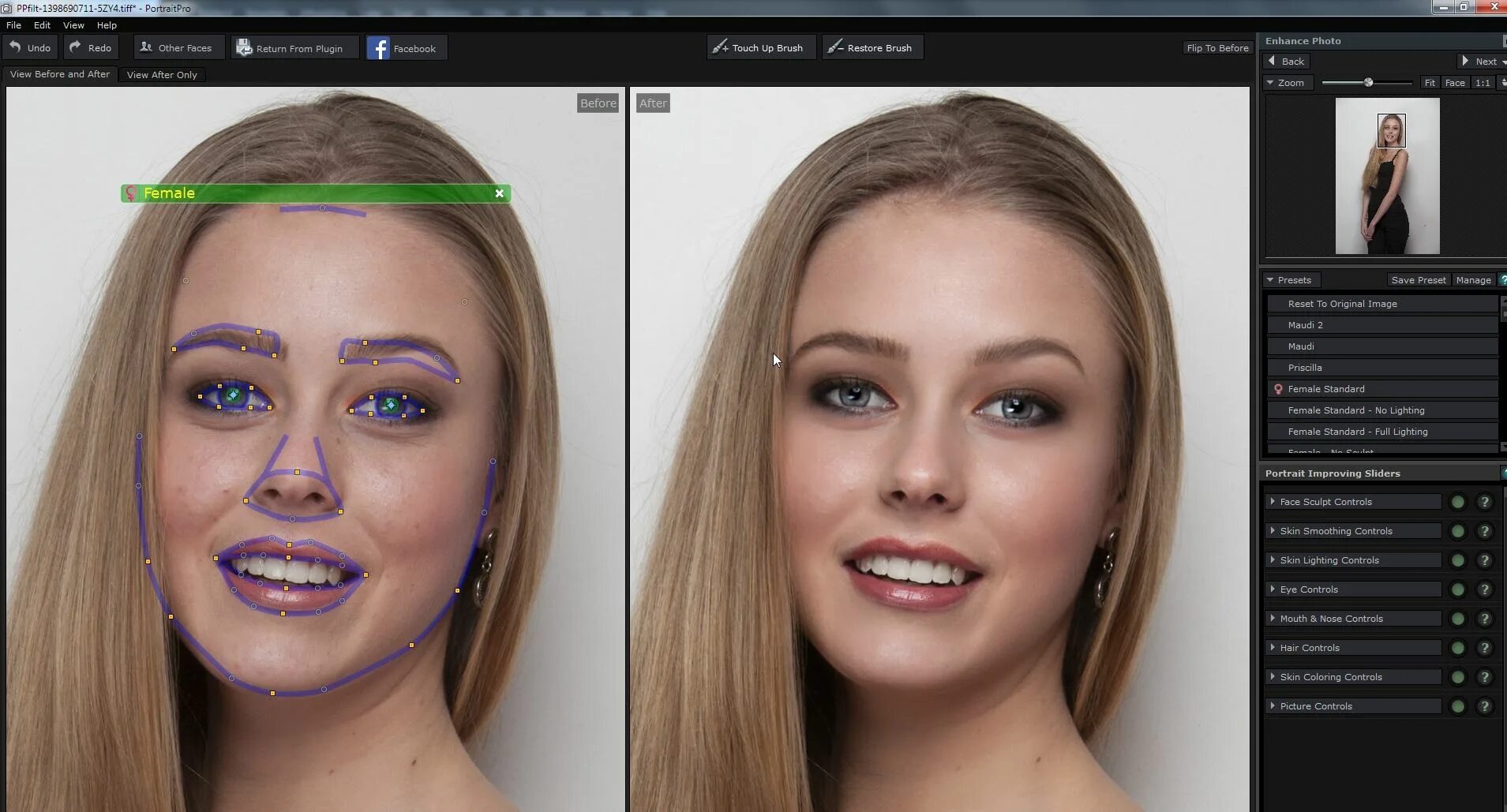Switch to View After Only tab
Screen dimensions: 1507x812
(162, 75)
